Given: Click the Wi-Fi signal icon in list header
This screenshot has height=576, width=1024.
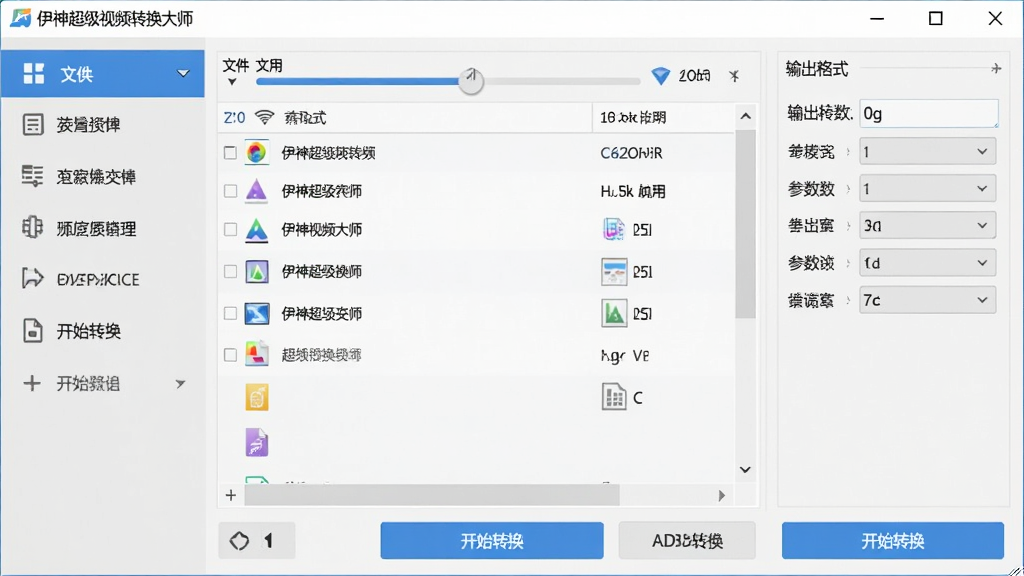Looking at the screenshot, I should point(264,117).
